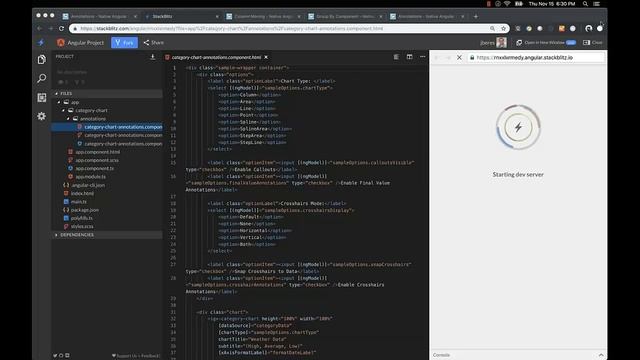Viewport: 640px width, 360px height.
Task: Open the Search sidebar icon
Action: pos(42,78)
